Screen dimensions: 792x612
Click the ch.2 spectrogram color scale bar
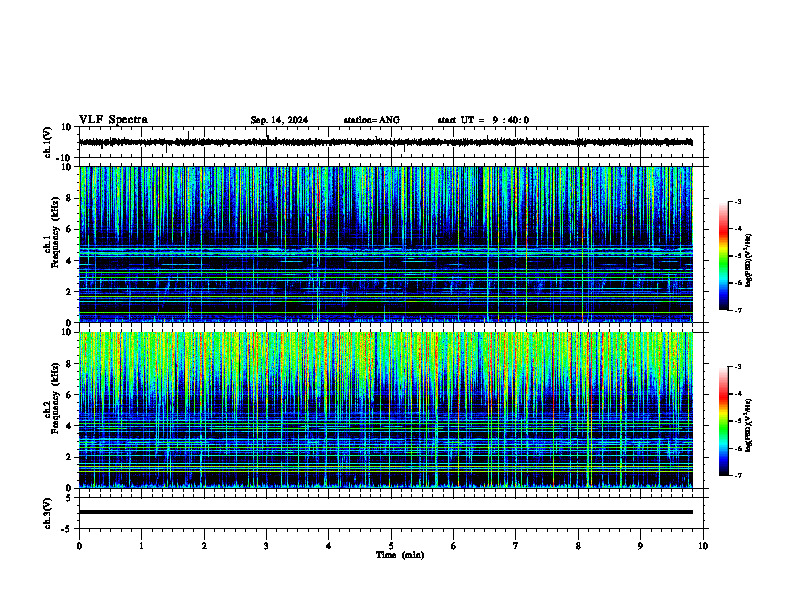click(724, 421)
